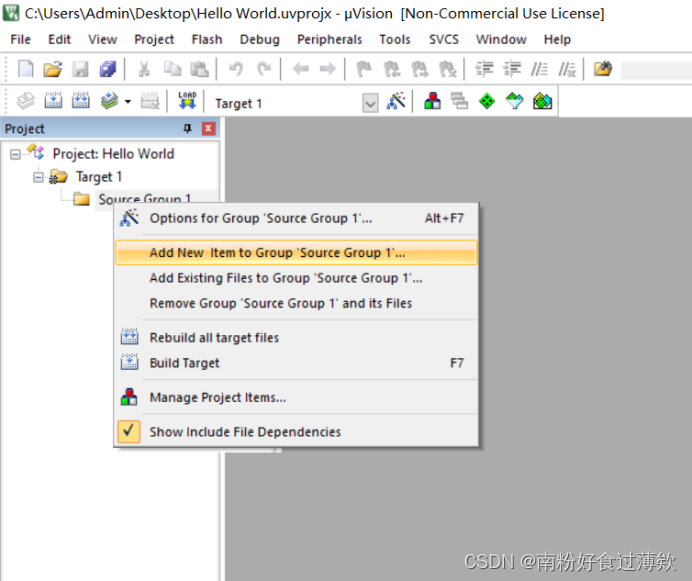Click the Pack Installer icon

point(542,101)
